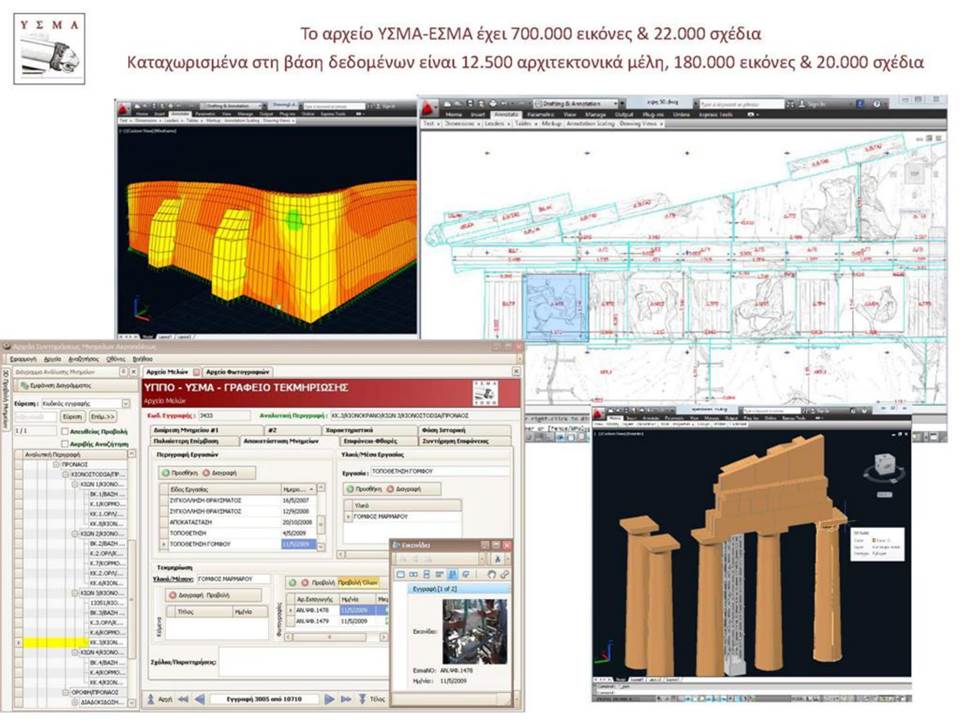Switch to the Αρχείο Φωτογραφιών tab
This screenshot has width=960, height=720.
(x=238, y=372)
